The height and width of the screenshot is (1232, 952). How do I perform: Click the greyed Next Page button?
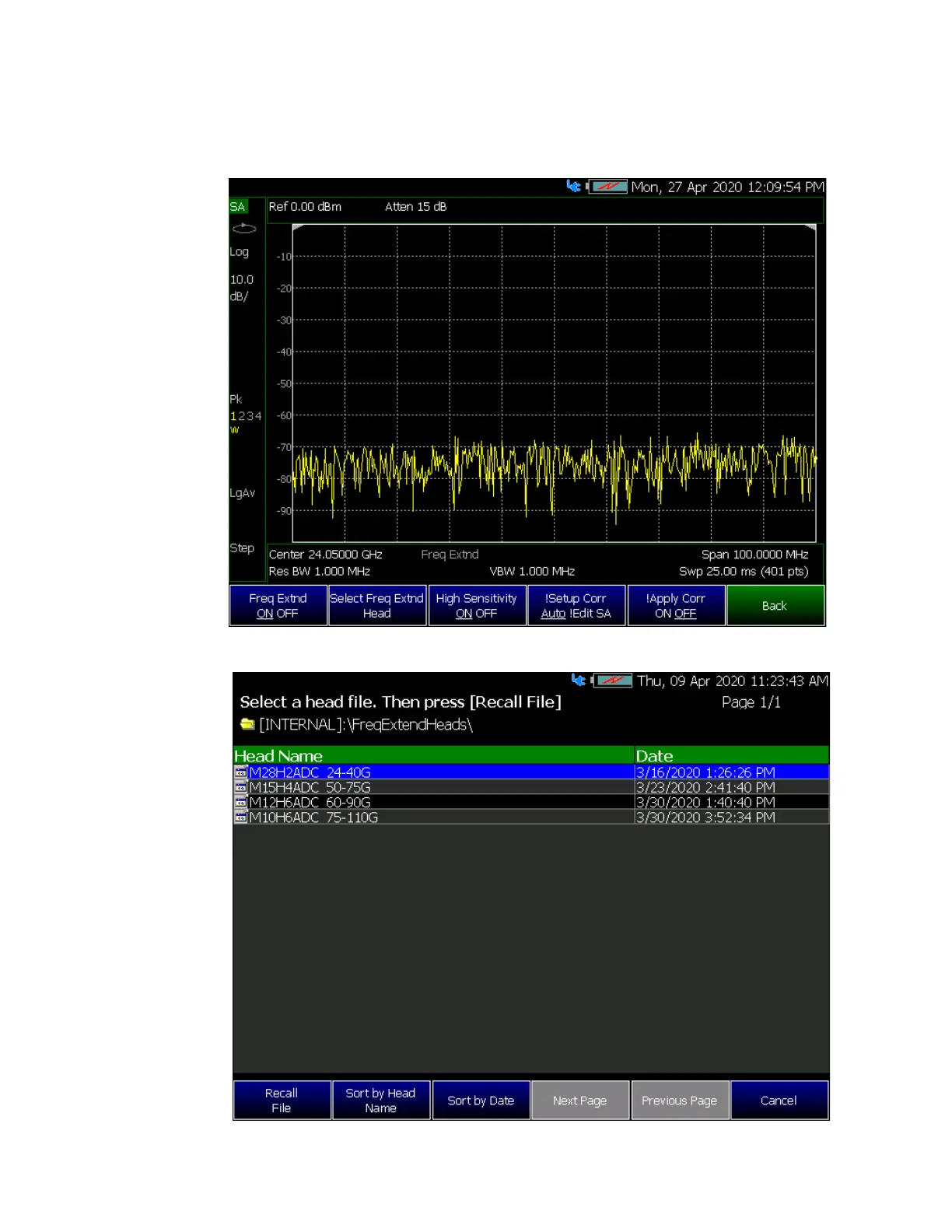580,1100
